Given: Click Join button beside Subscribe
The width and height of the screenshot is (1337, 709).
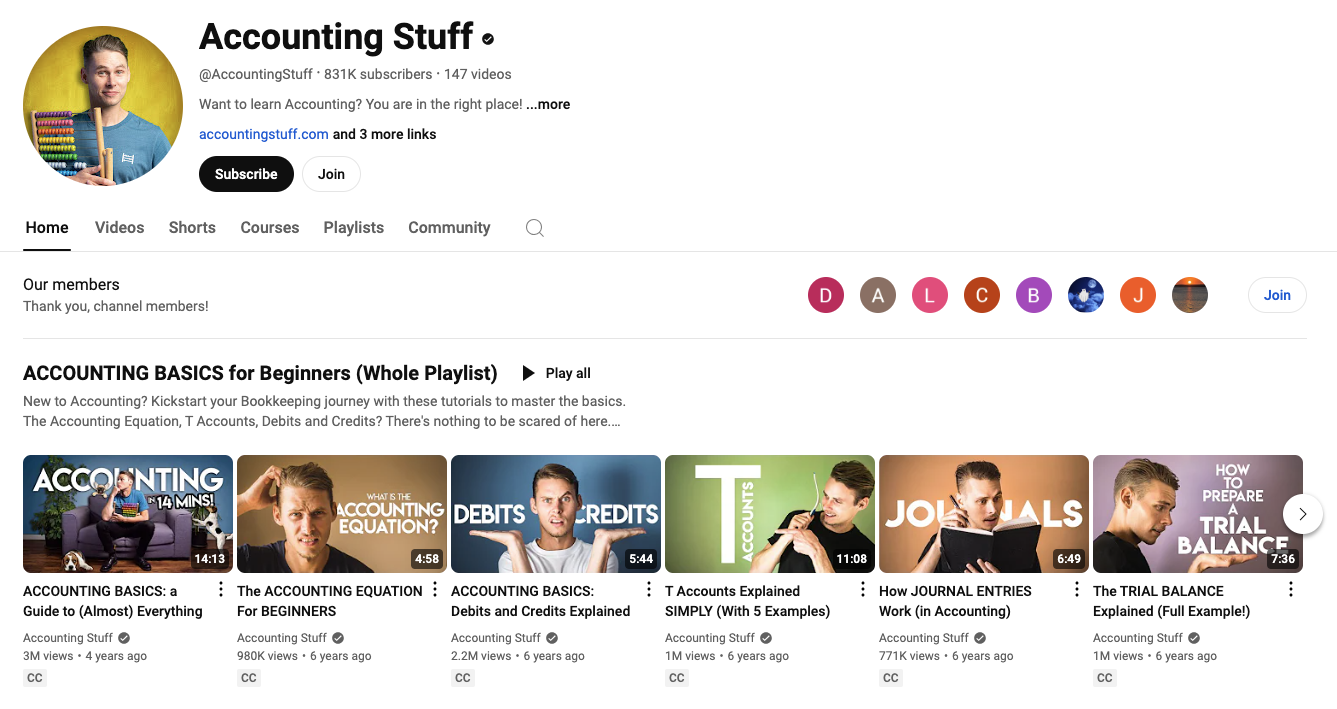Looking at the screenshot, I should (x=331, y=174).
